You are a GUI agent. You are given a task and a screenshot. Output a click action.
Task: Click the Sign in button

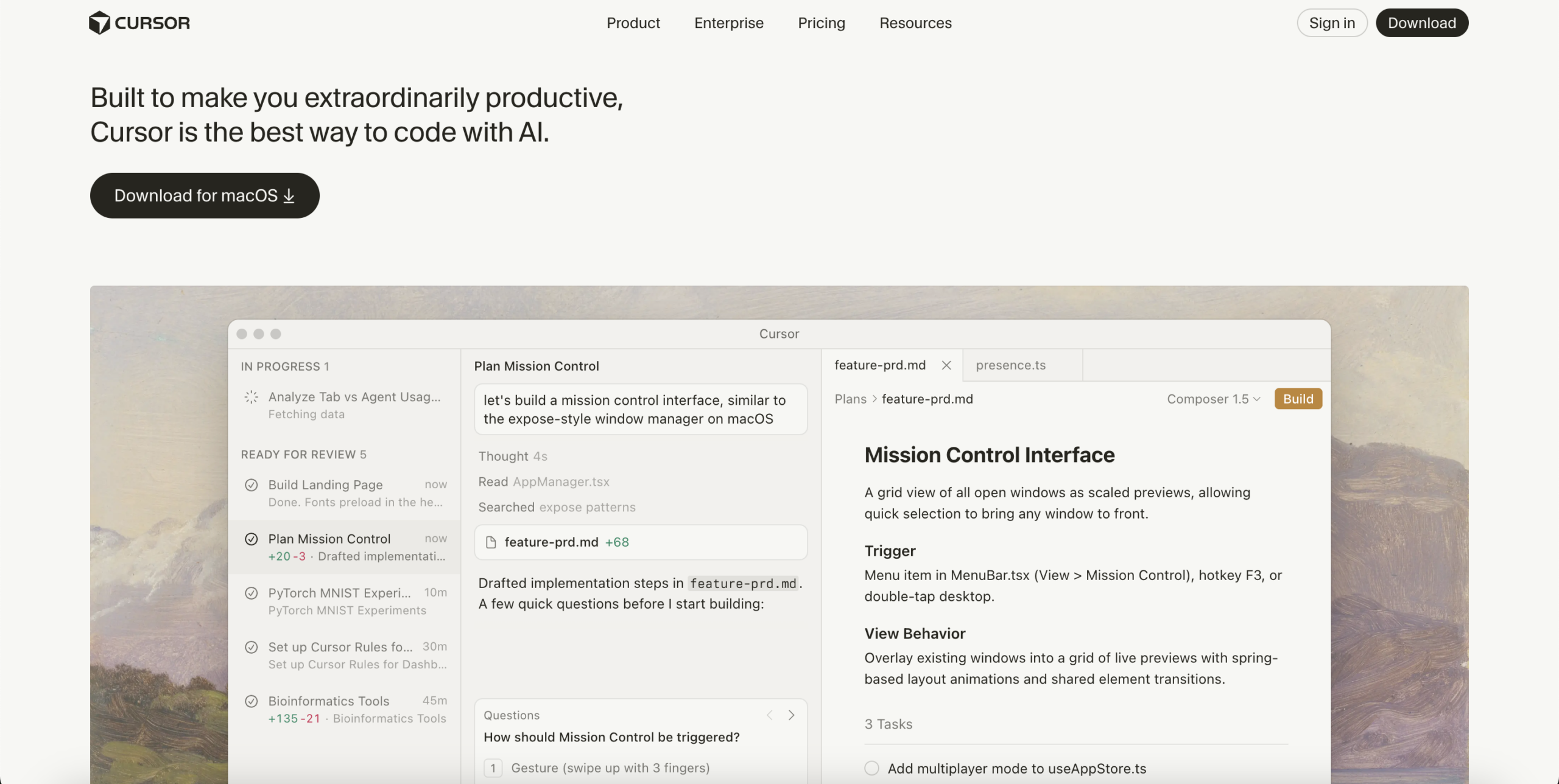(x=1331, y=23)
